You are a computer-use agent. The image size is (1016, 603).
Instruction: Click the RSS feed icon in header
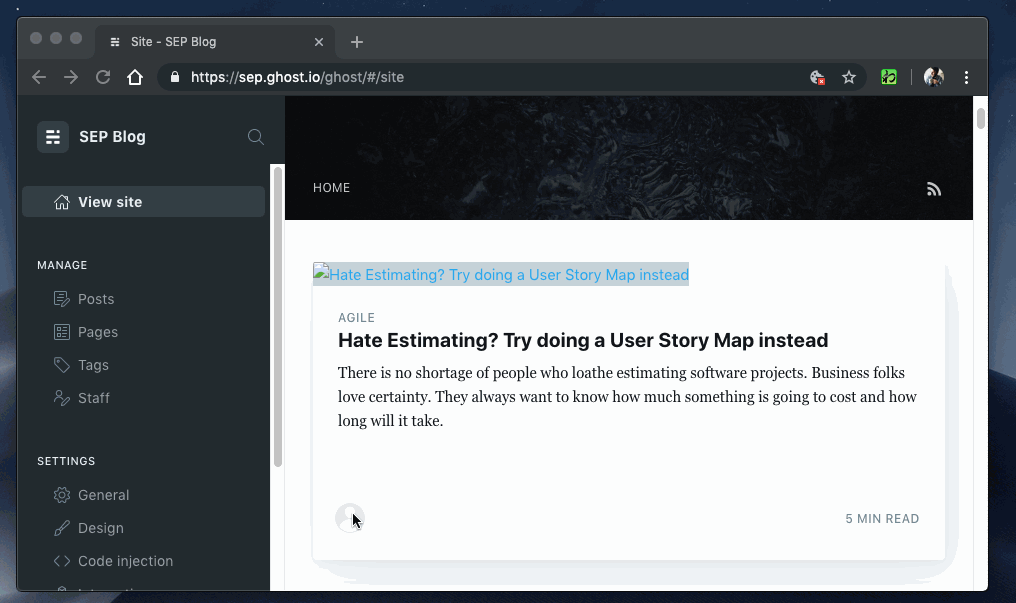coord(933,189)
